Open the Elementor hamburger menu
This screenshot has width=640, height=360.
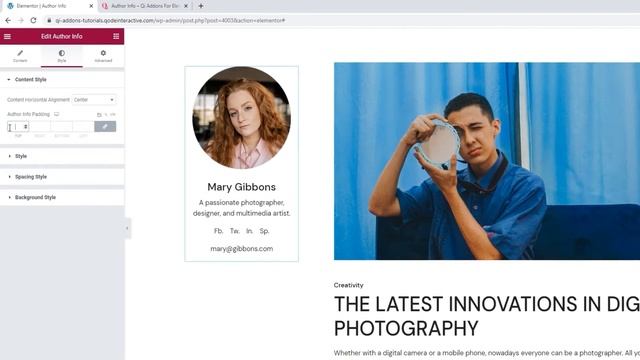coord(7,36)
